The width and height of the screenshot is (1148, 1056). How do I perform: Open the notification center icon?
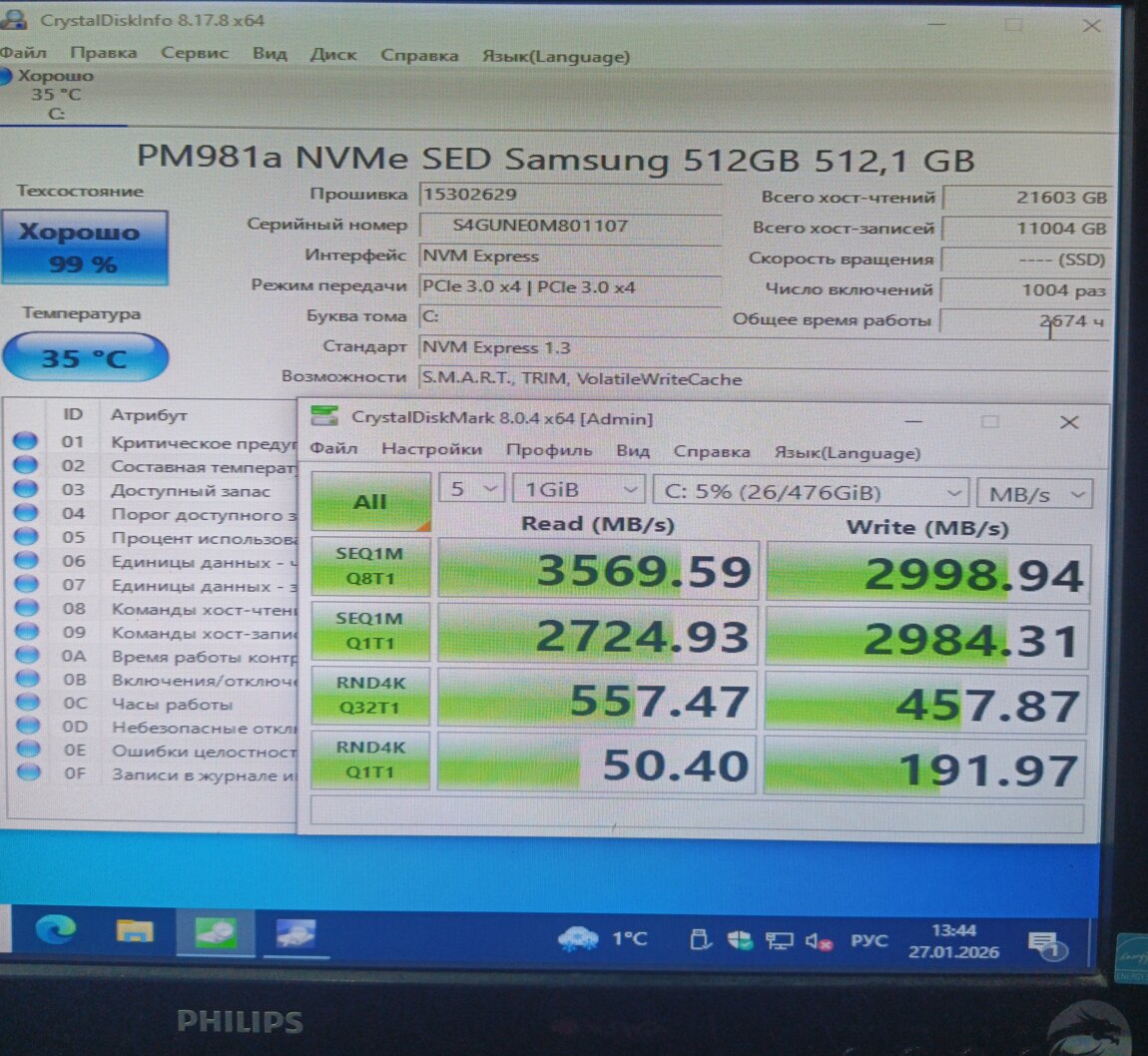1044,944
